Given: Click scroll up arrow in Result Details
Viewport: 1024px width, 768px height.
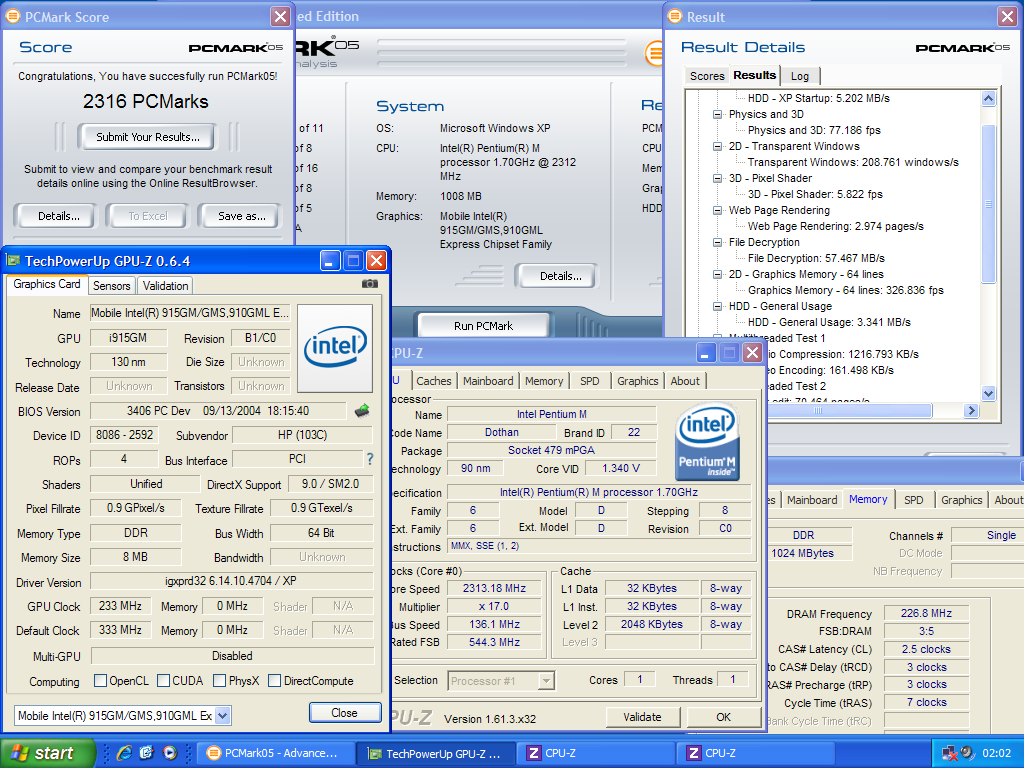Looking at the screenshot, I should pos(988,99).
